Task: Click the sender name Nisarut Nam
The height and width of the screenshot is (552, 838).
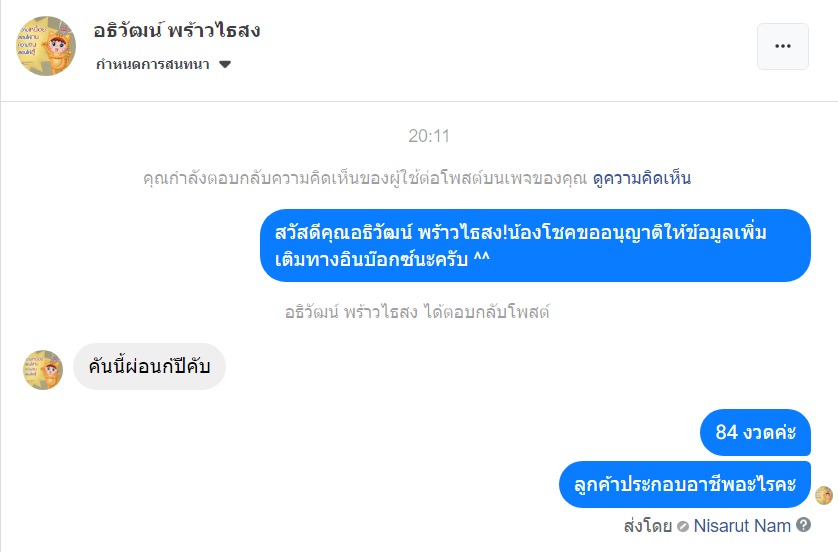Action: [742, 525]
